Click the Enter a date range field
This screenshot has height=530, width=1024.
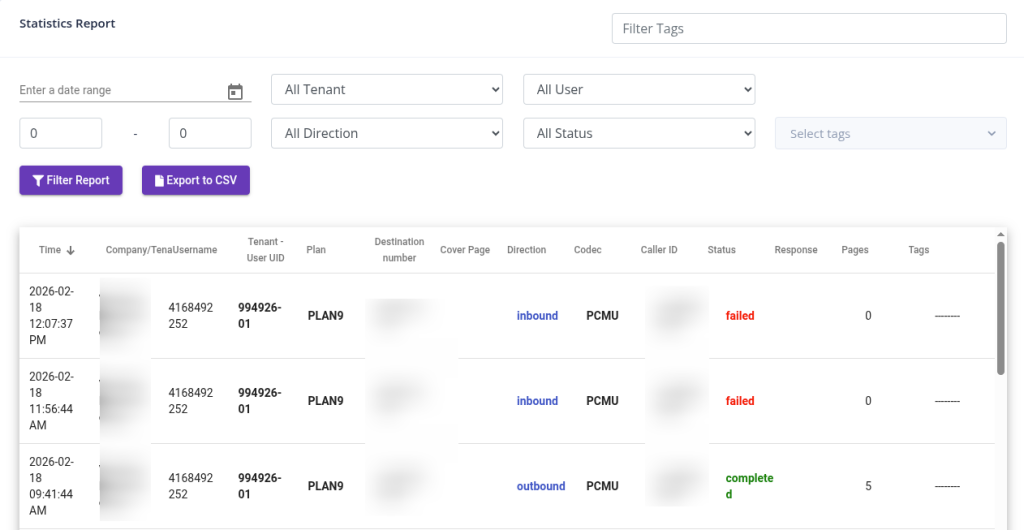click(x=120, y=90)
